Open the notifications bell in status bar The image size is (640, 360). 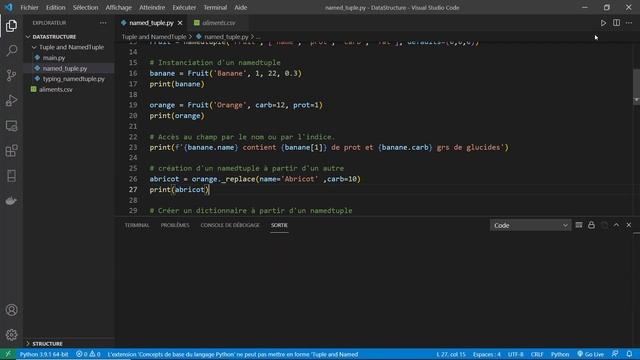(629, 354)
